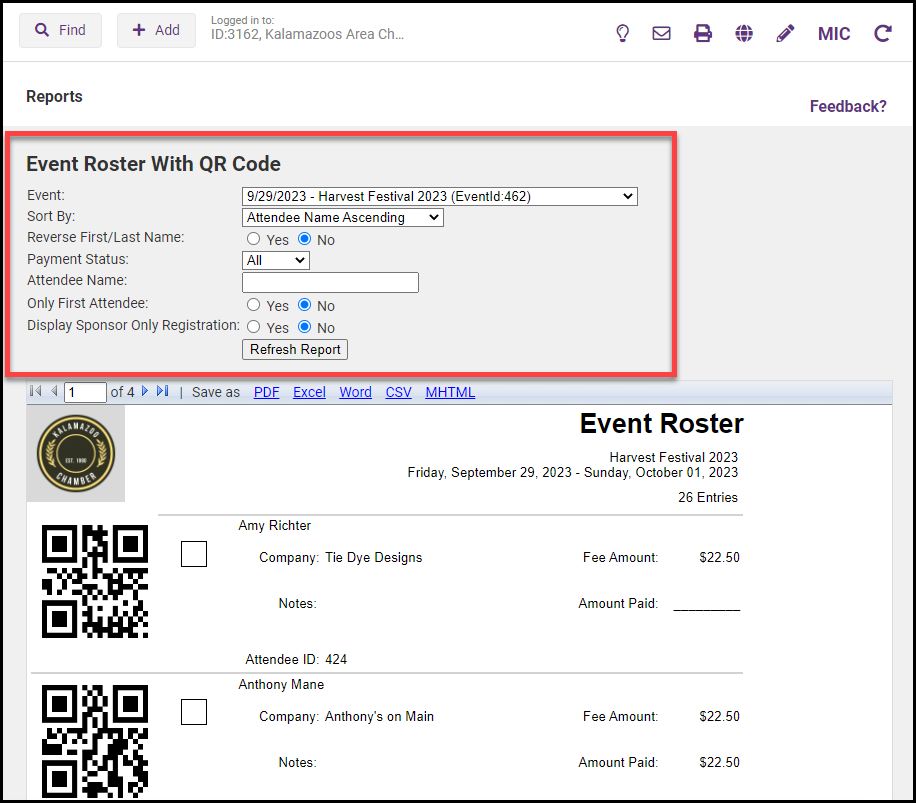This screenshot has width=916, height=803.
Task: Open the Payment Status dropdown
Action: coord(276,260)
